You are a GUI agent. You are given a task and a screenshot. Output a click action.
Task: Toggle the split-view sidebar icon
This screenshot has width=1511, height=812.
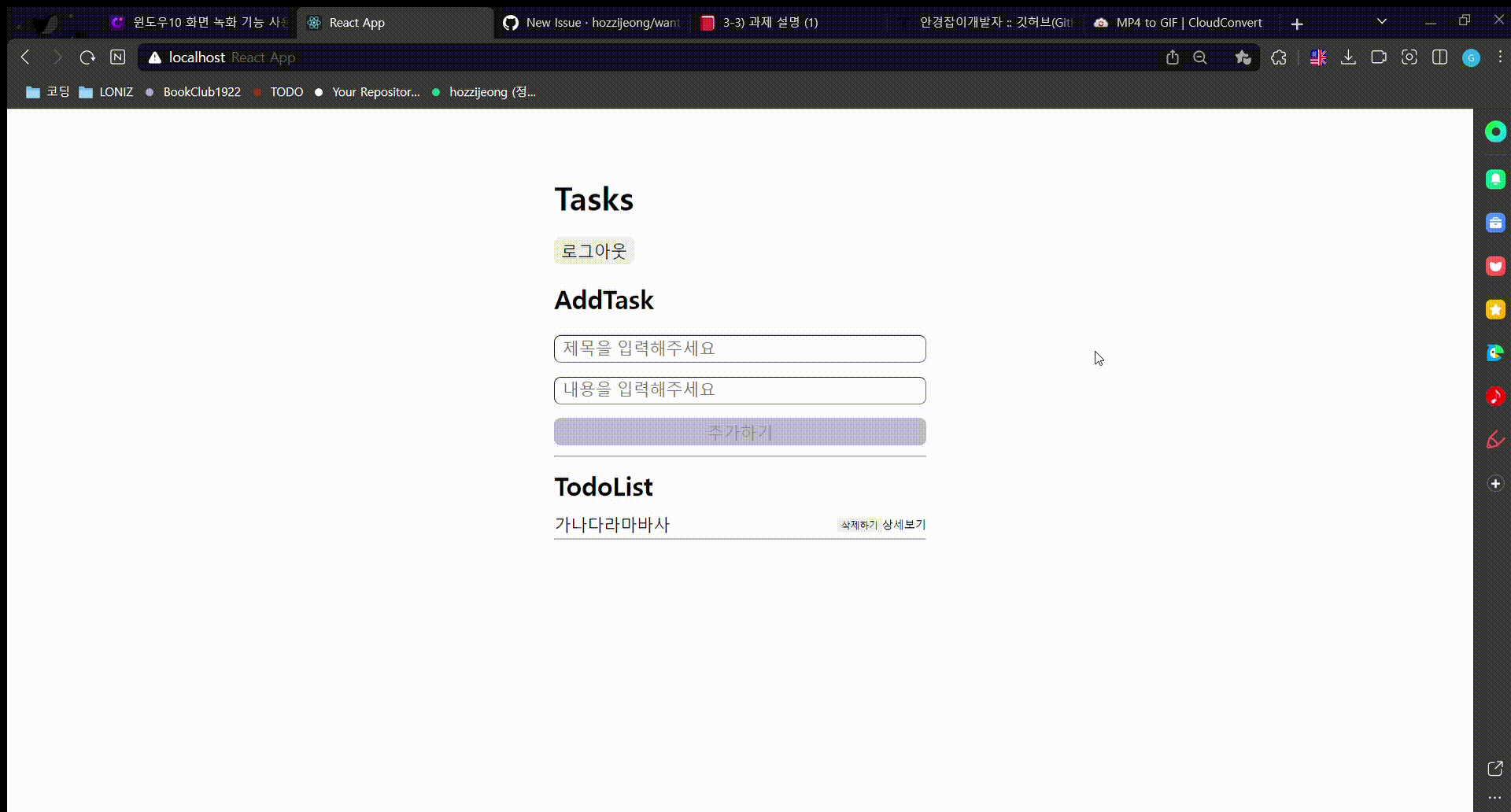pyautogui.click(x=1440, y=57)
